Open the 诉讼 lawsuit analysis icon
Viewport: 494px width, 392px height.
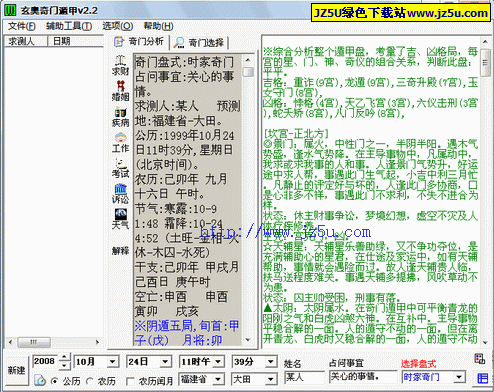(x=120, y=194)
